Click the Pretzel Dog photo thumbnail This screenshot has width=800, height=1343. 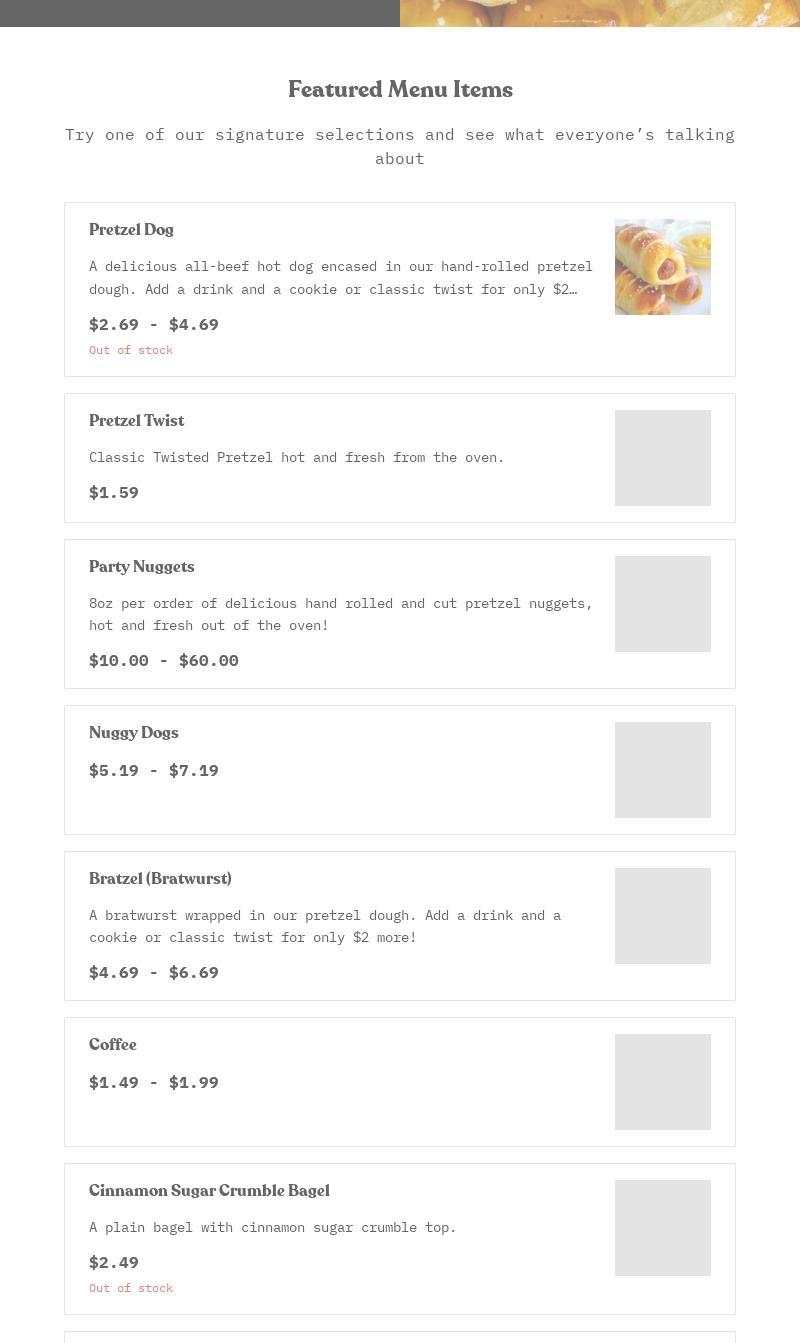pyautogui.click(x=662, y=267)
